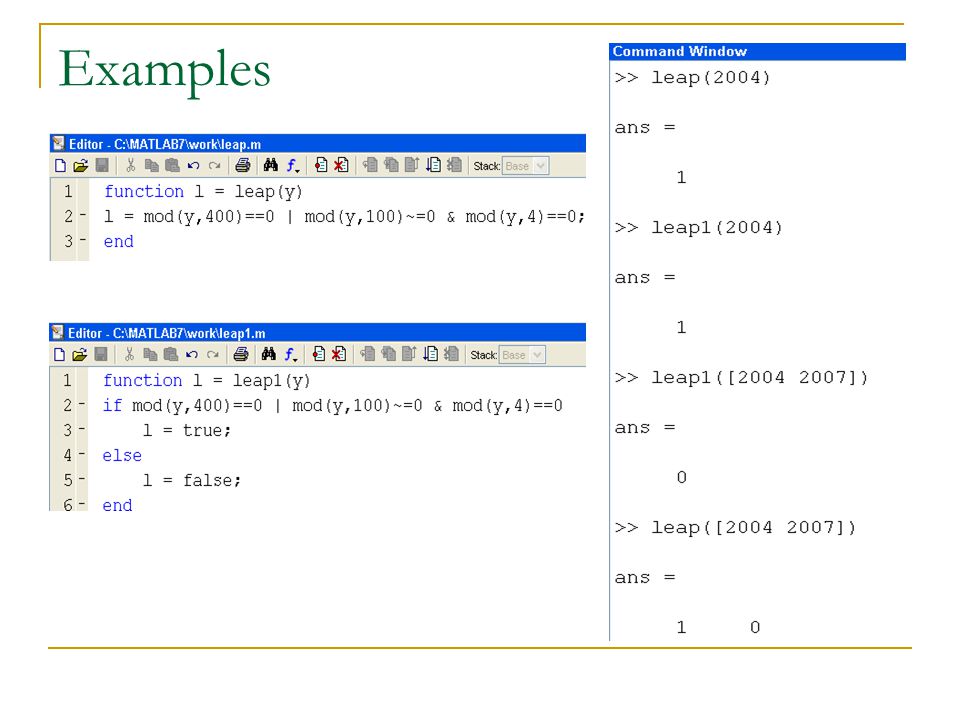960x720 pixels.
Task: Click 'Examples' slide heading
Action: [x=165, y=70]
